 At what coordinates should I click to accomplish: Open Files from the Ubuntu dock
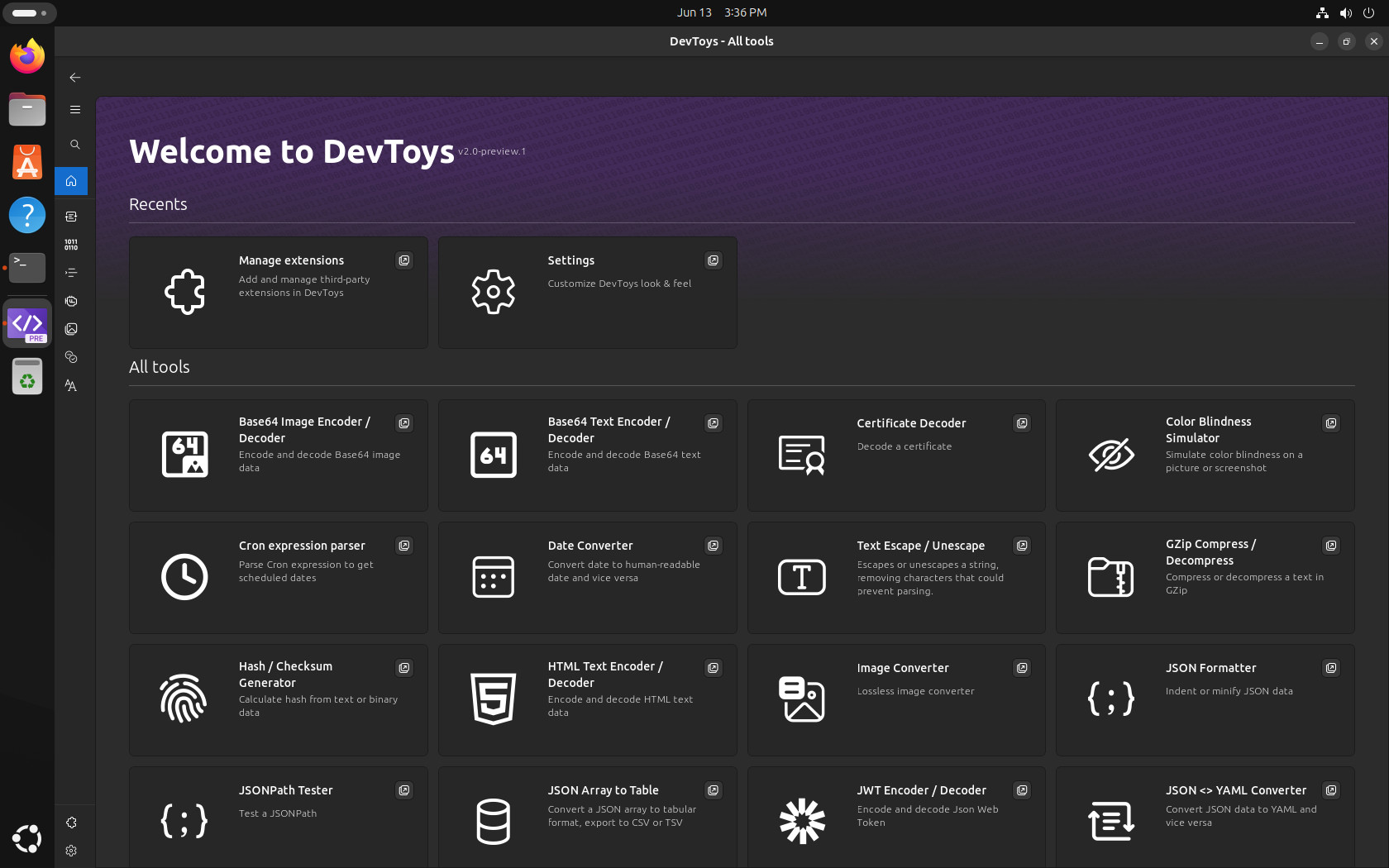(27, 108)
